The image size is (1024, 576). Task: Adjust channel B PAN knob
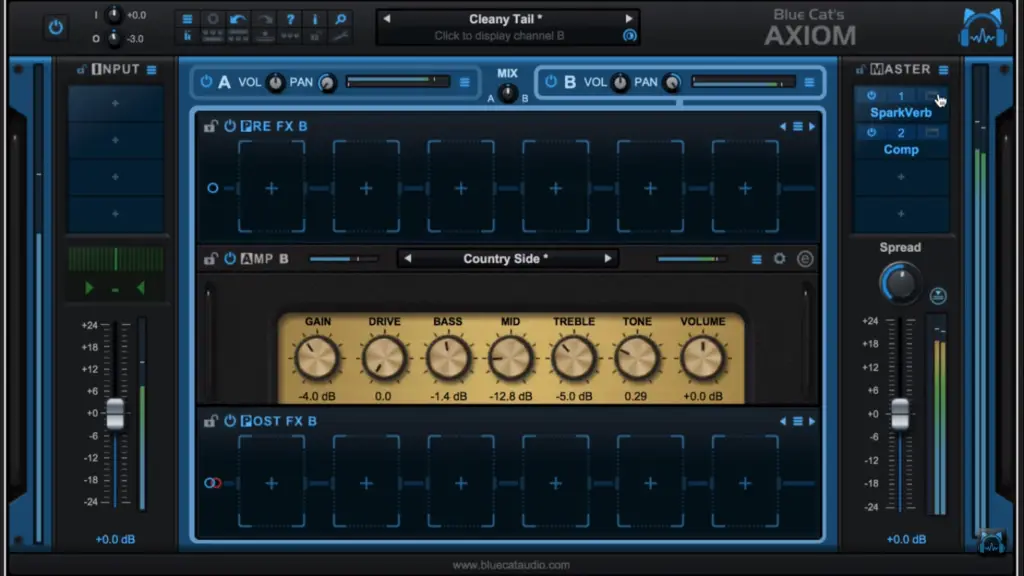672,83
